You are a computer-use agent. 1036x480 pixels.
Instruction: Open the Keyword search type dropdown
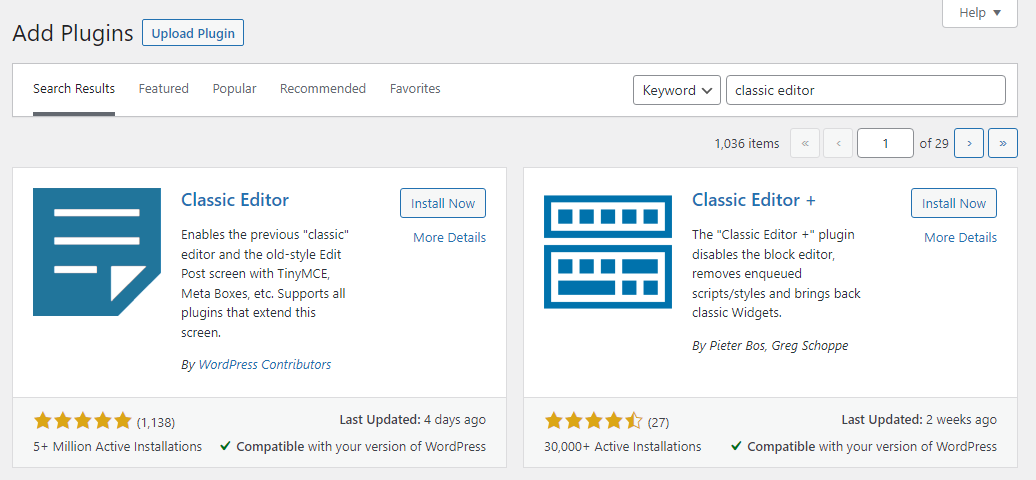(x=677, y=90)
